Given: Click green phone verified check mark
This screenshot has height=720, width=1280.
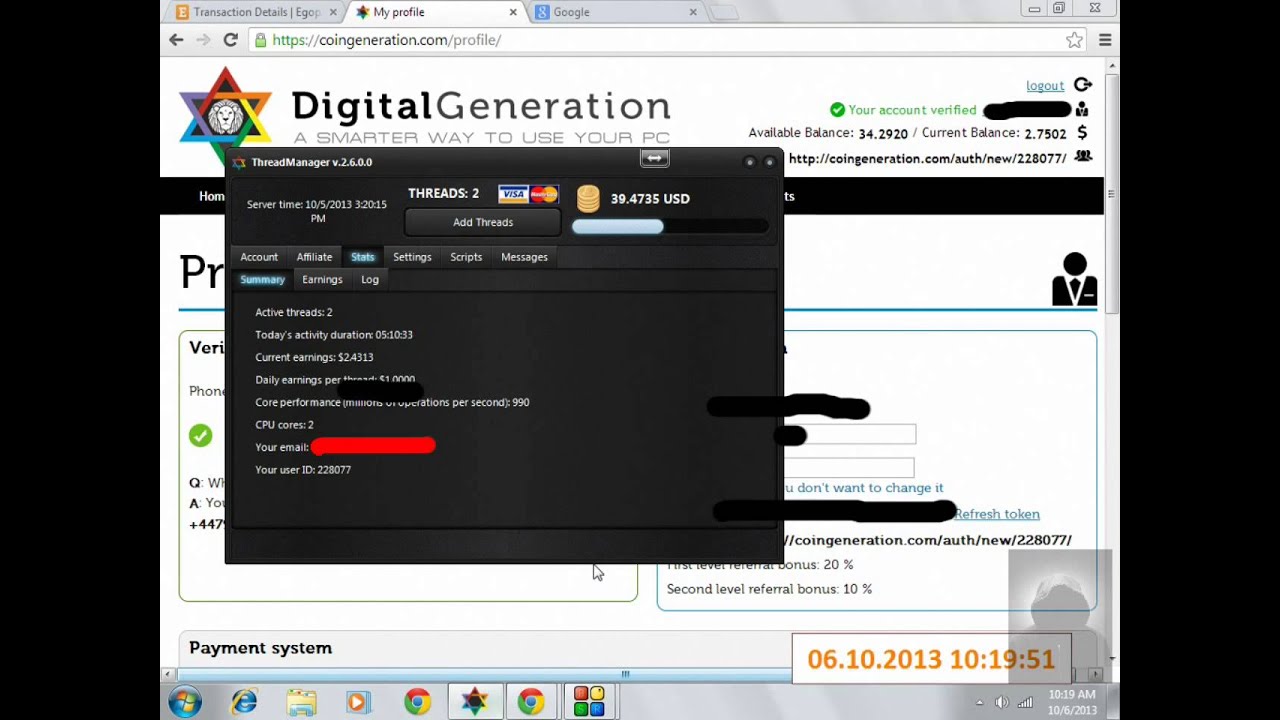Looking at the screenshot, I should (201, 435).
